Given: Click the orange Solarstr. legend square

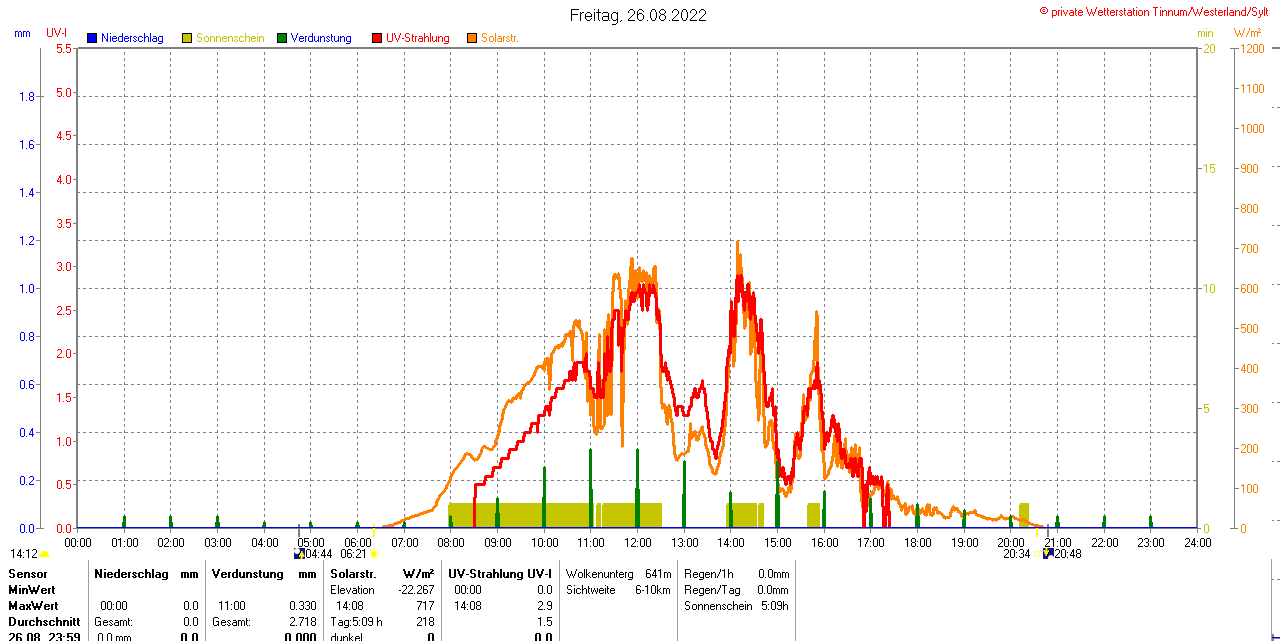Looking at the screenshot, I should tap(472, 38).
